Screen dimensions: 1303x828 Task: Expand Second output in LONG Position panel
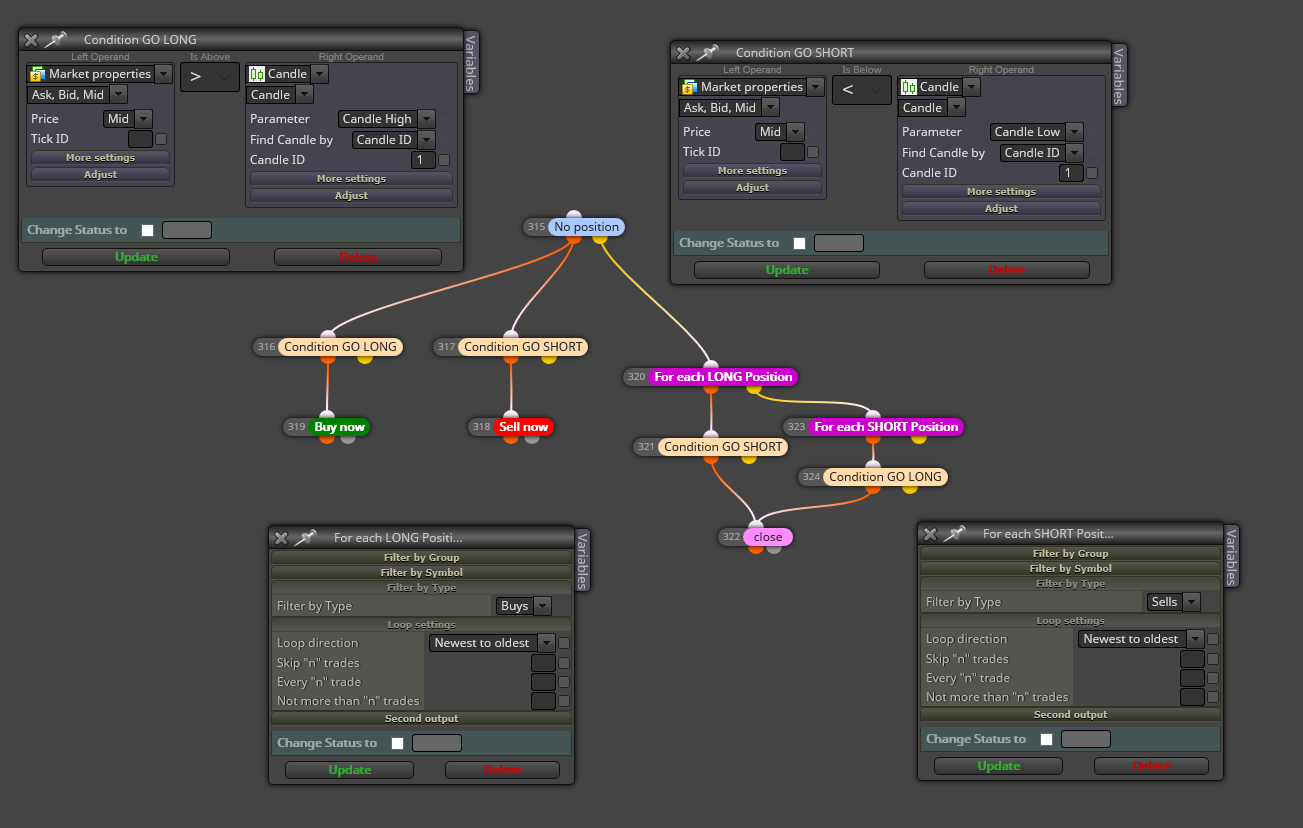click(x=421, y=718)
